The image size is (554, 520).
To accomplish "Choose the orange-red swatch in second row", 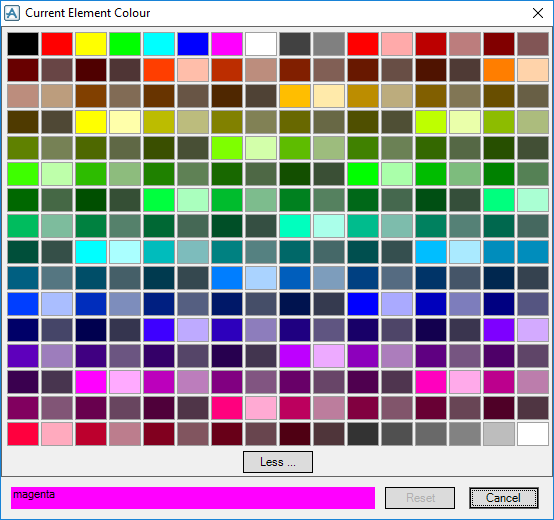I will coord(159,70).
